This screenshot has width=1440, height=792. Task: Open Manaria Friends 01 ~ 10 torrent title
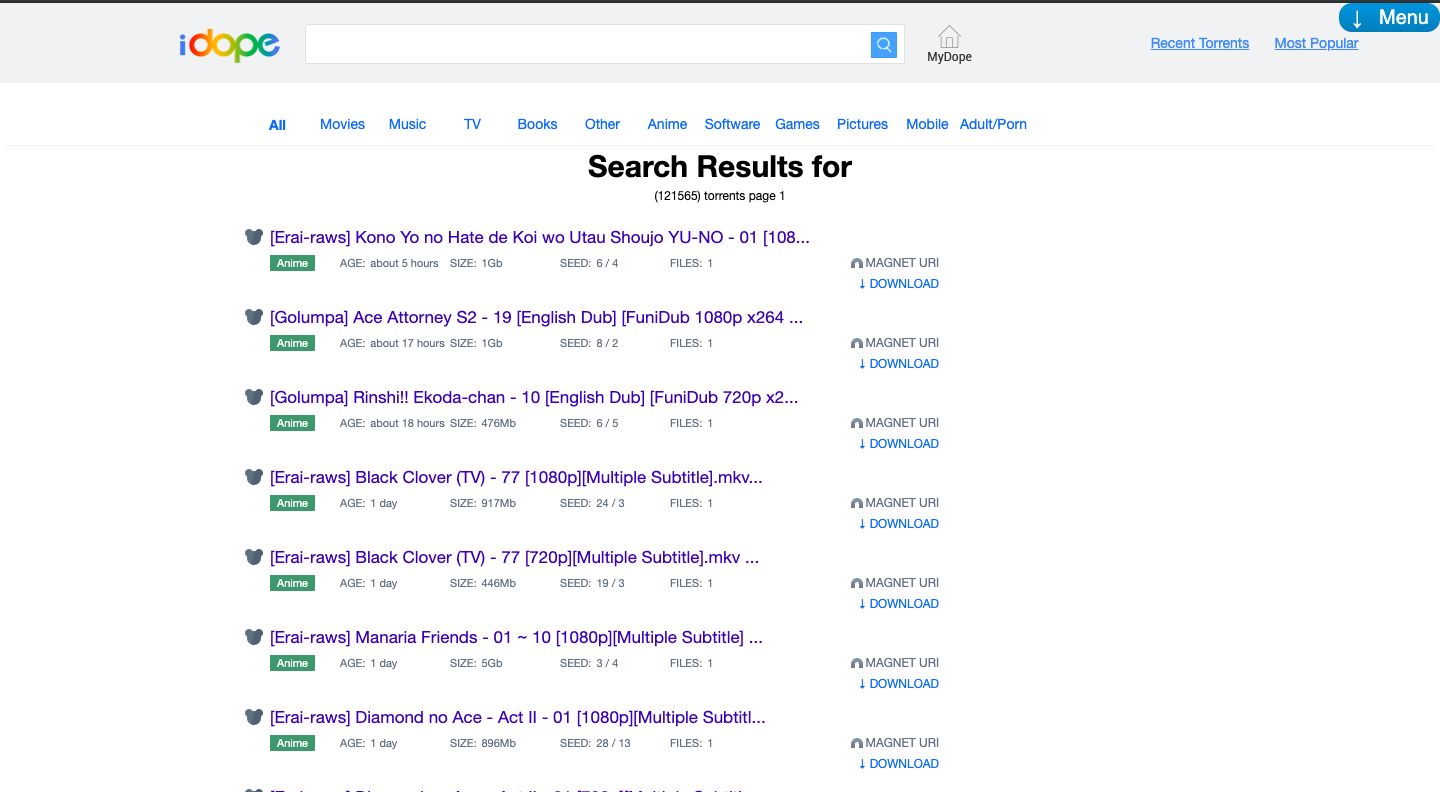point(516,637)
